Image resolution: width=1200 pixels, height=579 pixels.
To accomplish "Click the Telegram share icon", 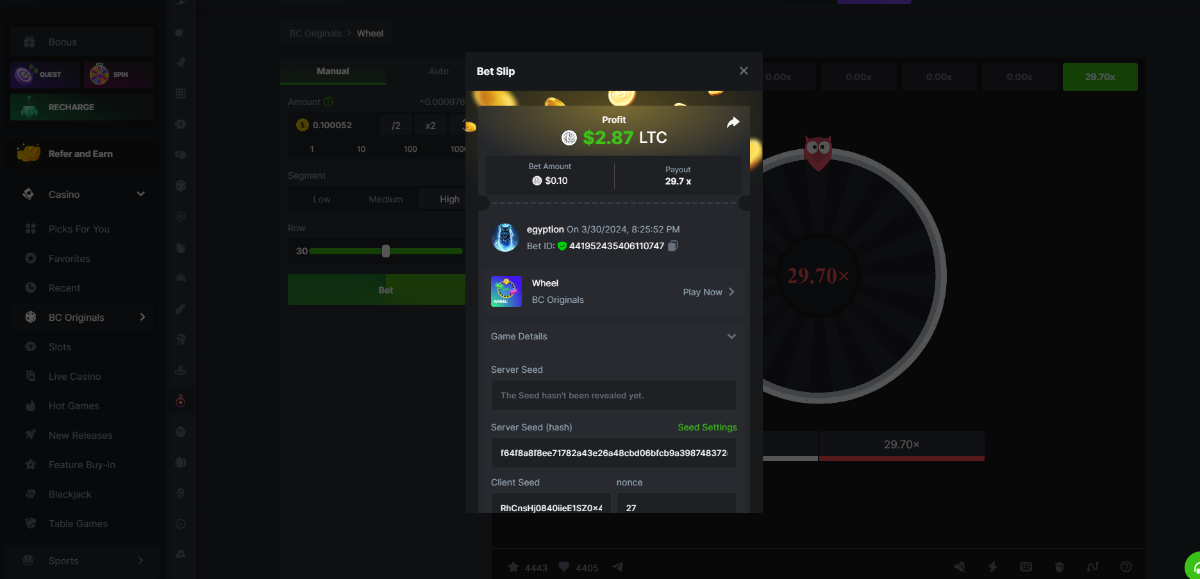I will (617, 567).
